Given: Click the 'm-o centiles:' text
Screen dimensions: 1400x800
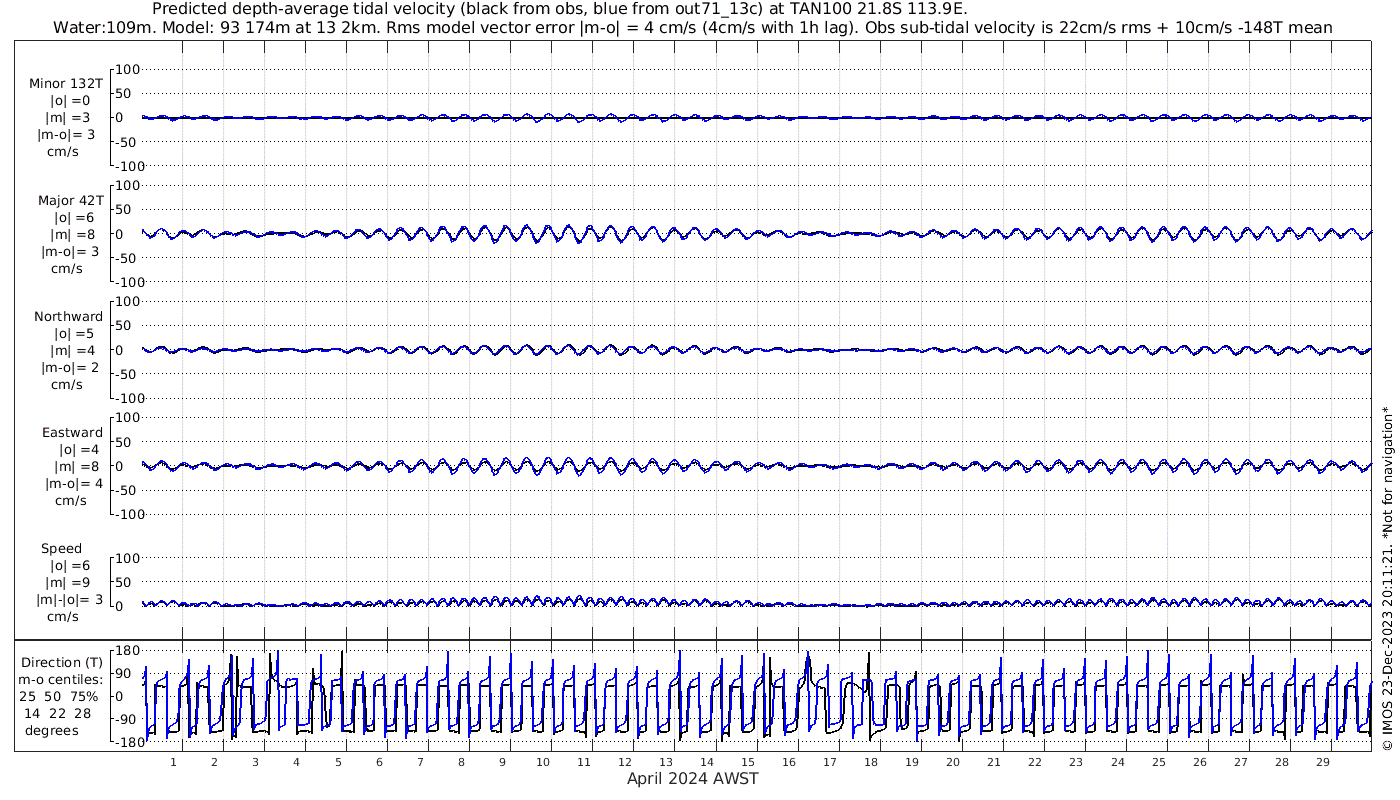Looking at the screenshot, I should pyautogui.click(x=60, y=680).
